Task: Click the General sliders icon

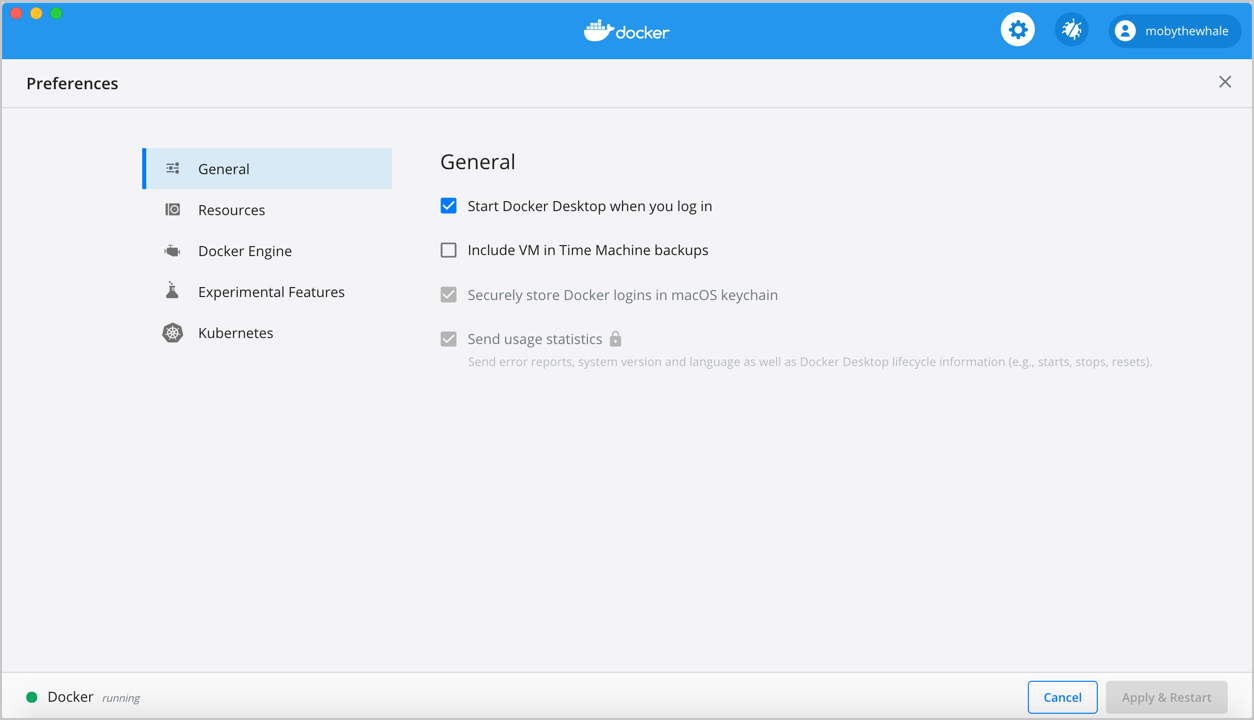Action: click(x=173, y=169)
